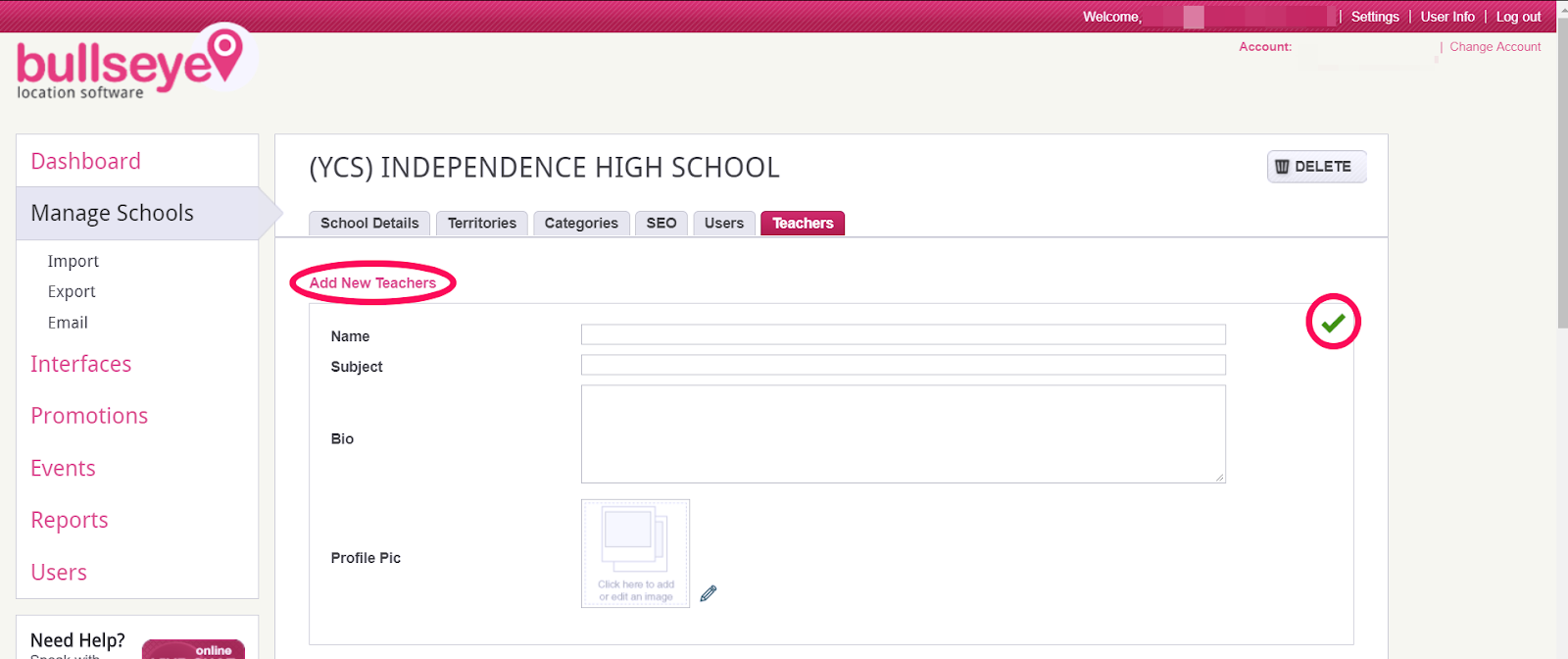Focus the Name input field

pos(903,334)
